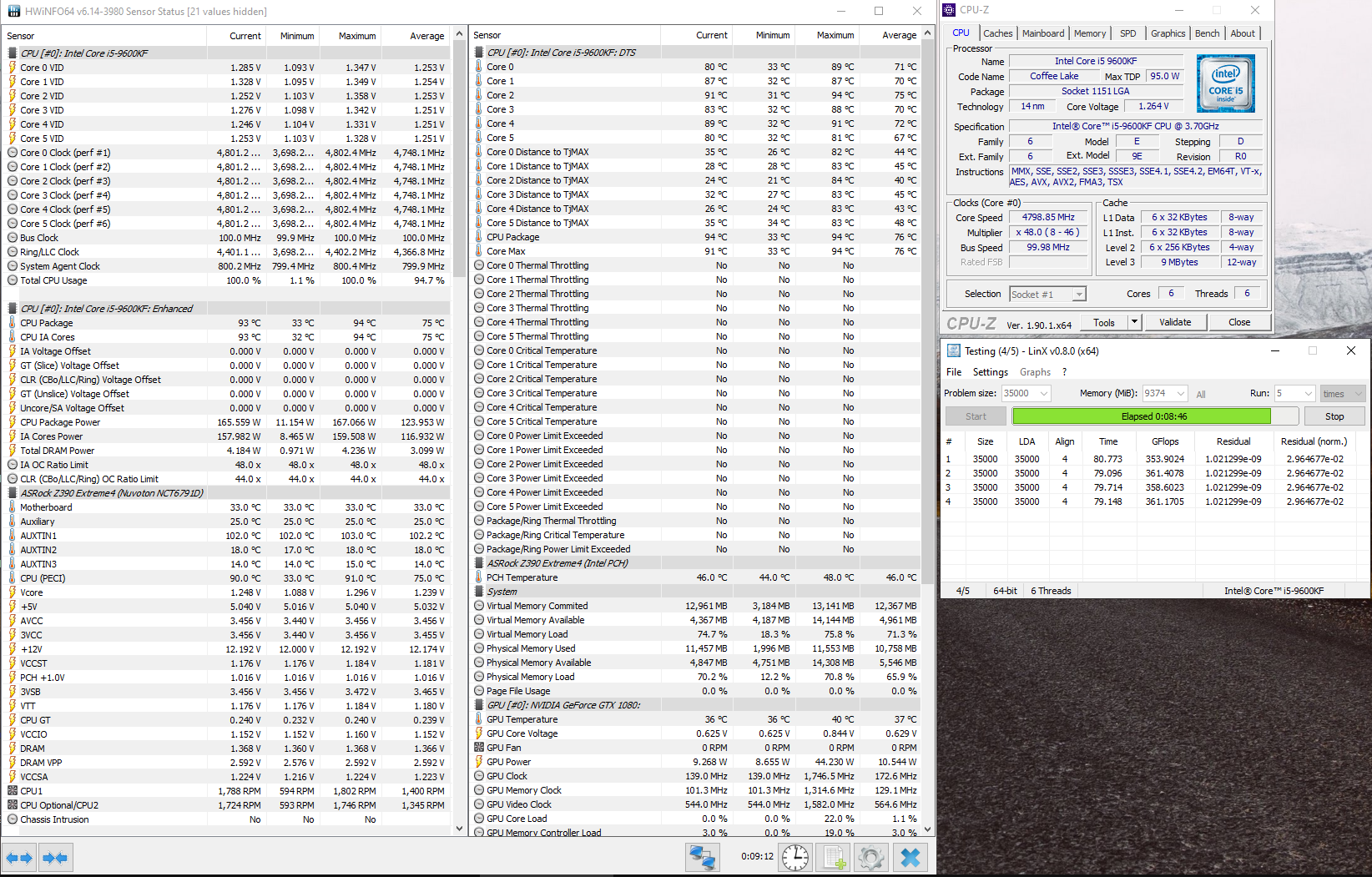This screenshot has width=1372, height=877.
Task: Click the thermometer icon beside Core Max
Action: click(x=479, y=251)
